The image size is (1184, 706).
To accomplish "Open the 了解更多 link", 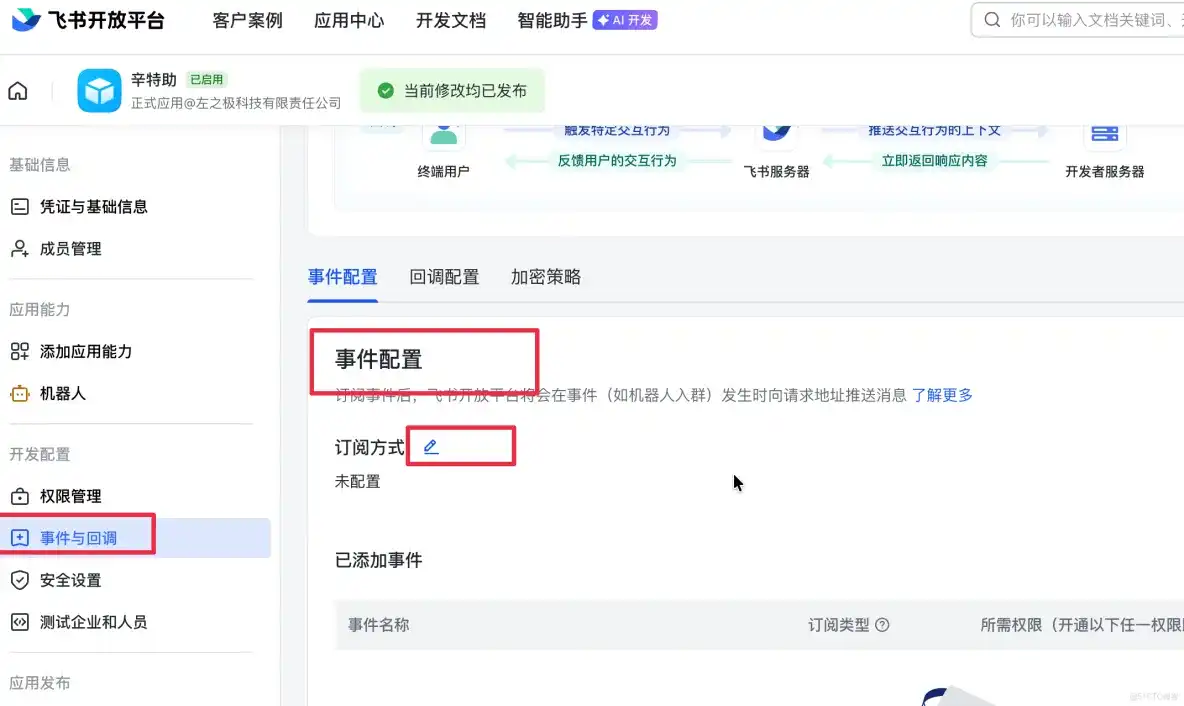I will click(944, 396).
